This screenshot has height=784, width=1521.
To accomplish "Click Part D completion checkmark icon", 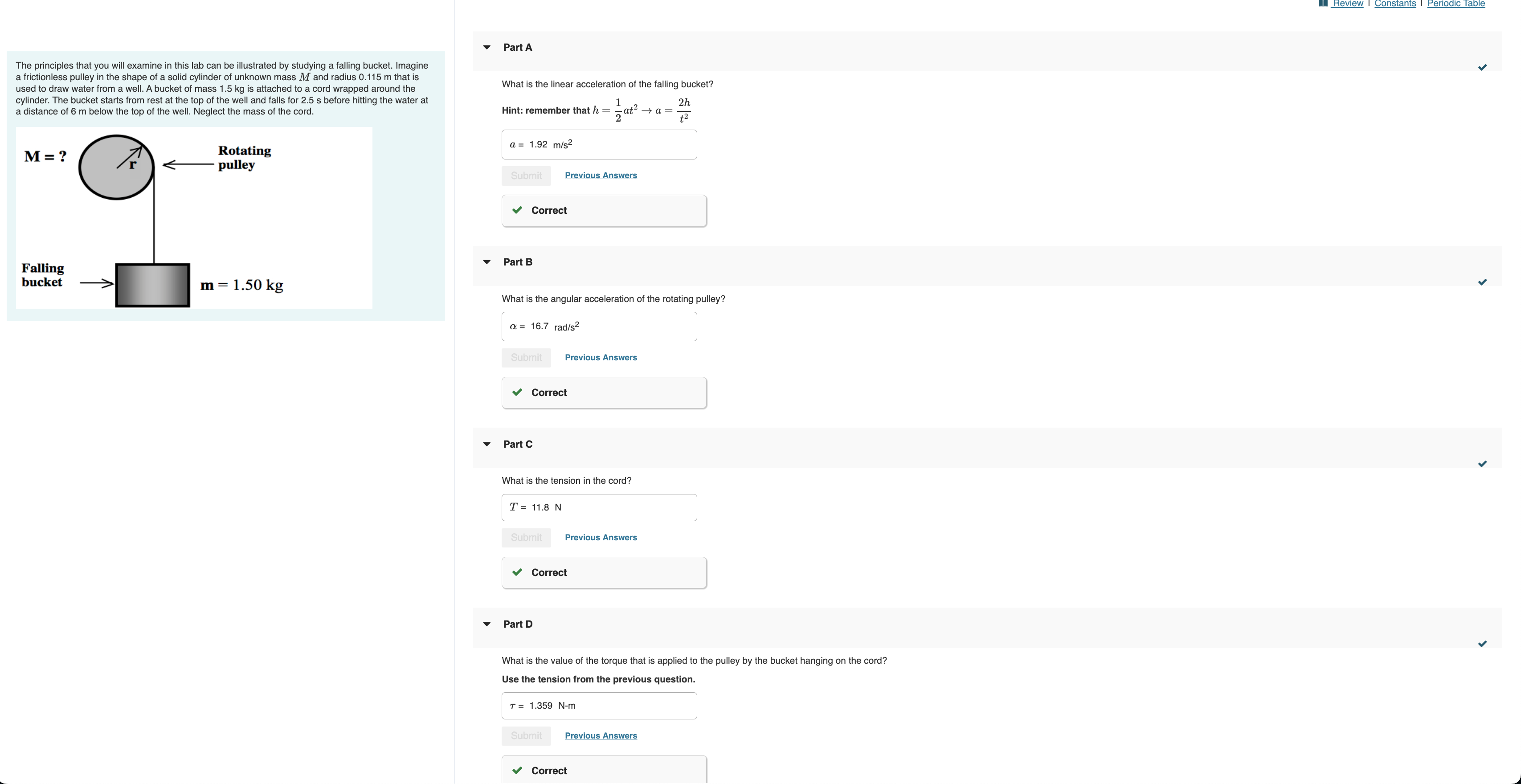I will 1482,644.
